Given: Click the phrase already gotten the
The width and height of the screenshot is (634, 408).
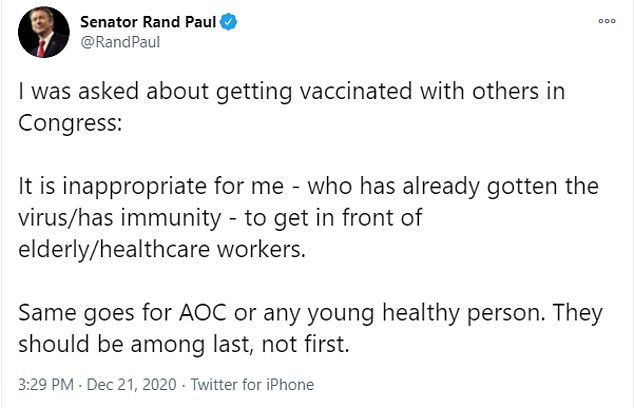Looking at the screenshot, I should pyautogui.click(x=503, y=185).
